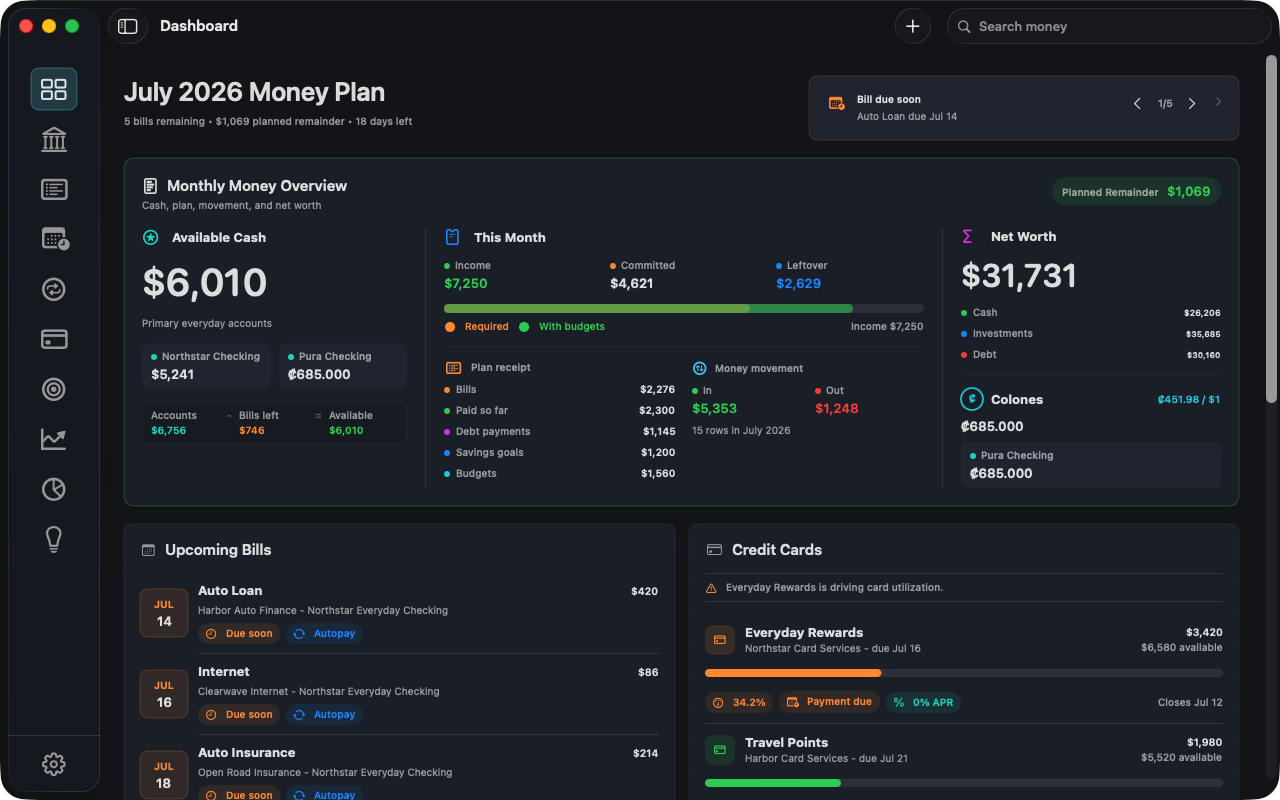Open the Reports pie chart sidebar icon
The height and width of the screenshot is (800, 1280).
54,489
